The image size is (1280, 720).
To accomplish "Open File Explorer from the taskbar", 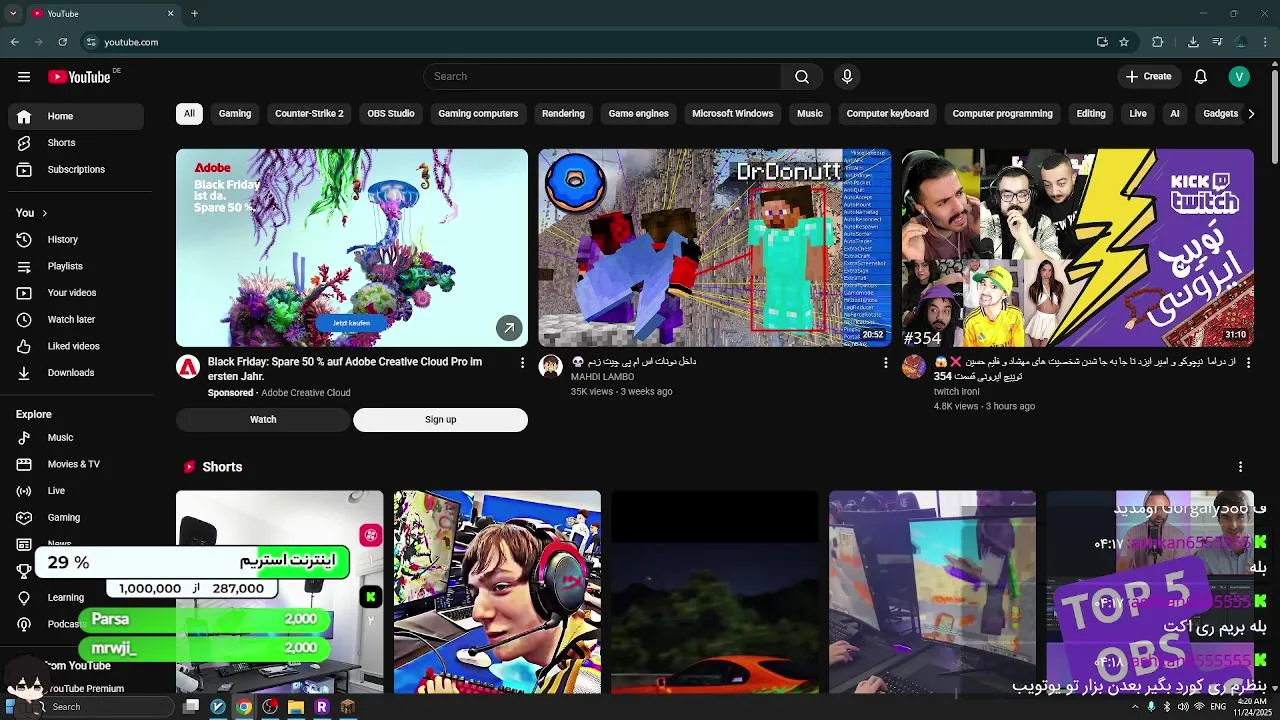I will (x=295, y=707).
